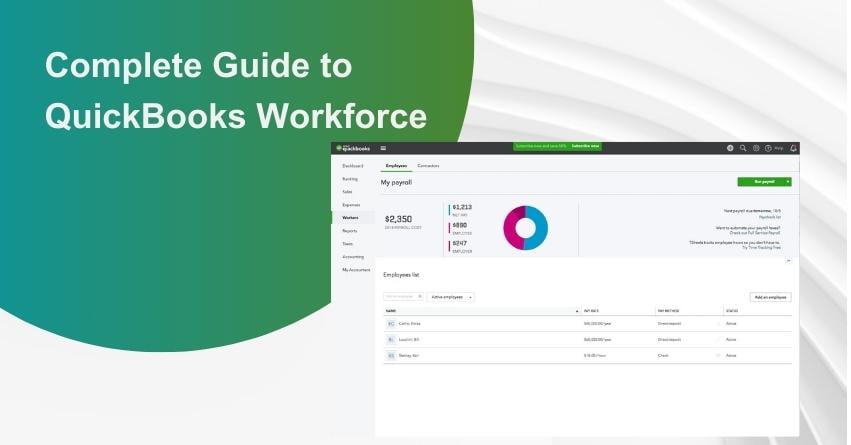Open Accounting in the sidebar
The width and height of the screenshot is (851, 445).
tap(353, 257)
